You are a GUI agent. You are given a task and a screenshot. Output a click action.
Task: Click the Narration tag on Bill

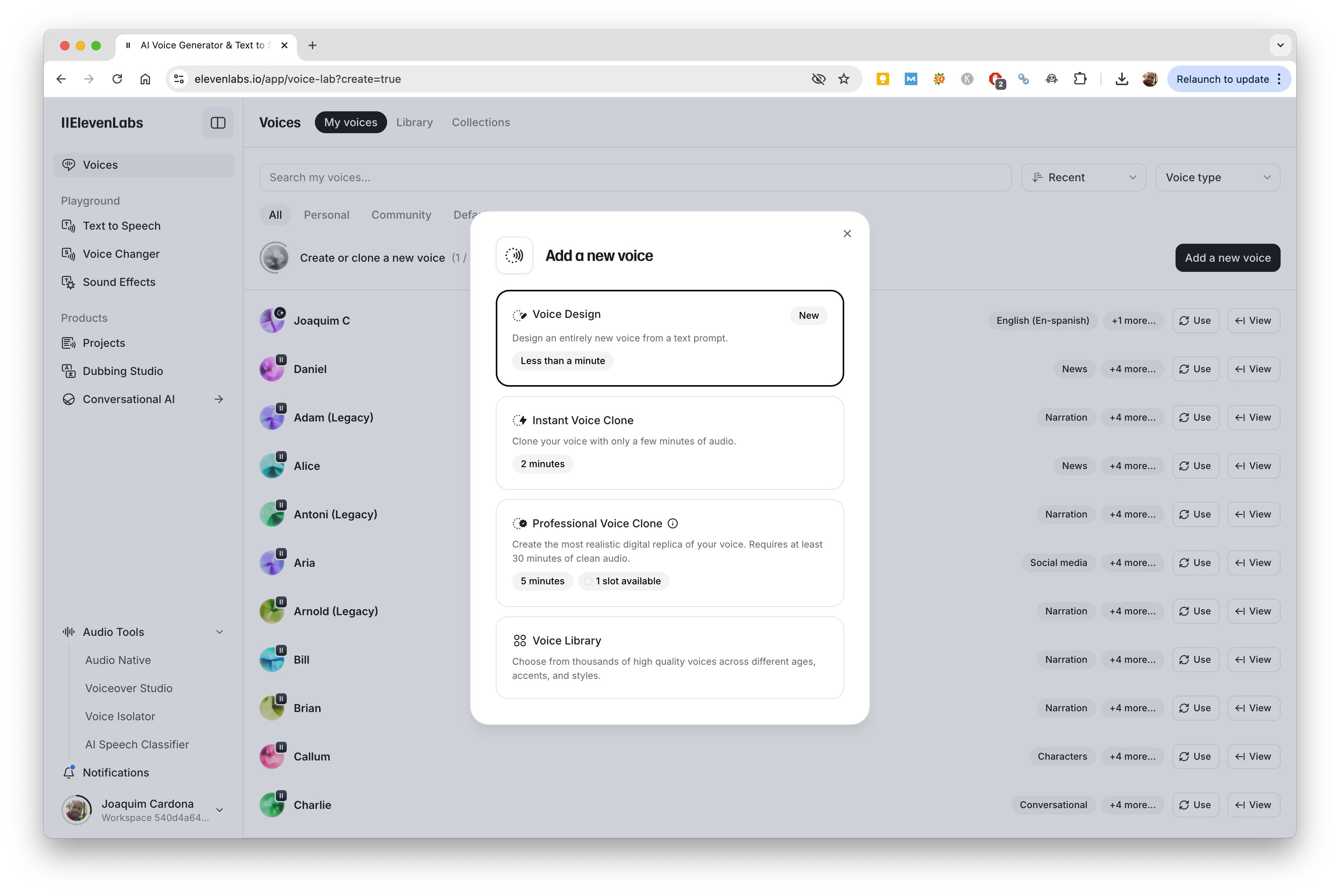[x=1066, y=659]
